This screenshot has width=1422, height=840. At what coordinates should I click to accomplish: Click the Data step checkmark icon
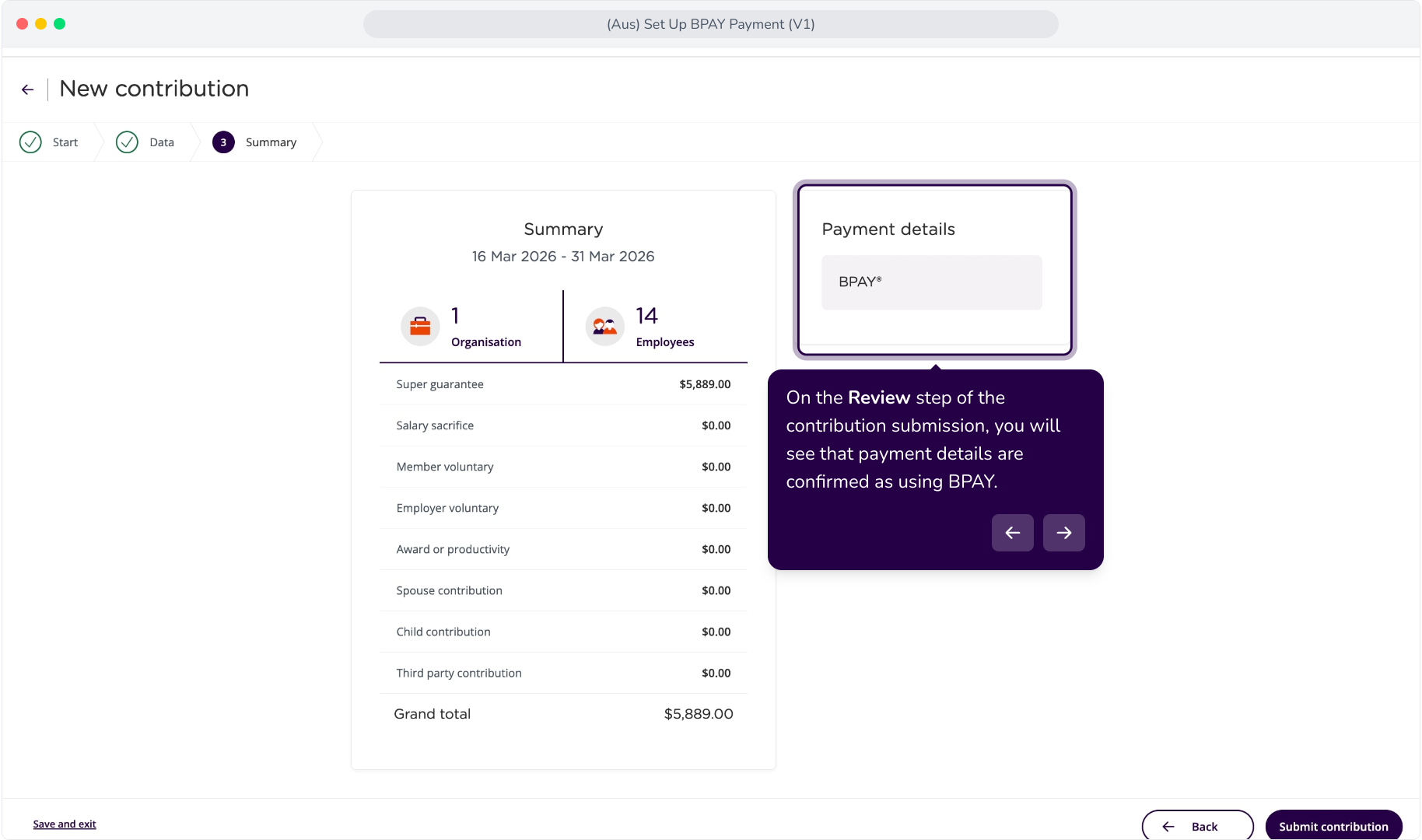click(x=127, y=142)
